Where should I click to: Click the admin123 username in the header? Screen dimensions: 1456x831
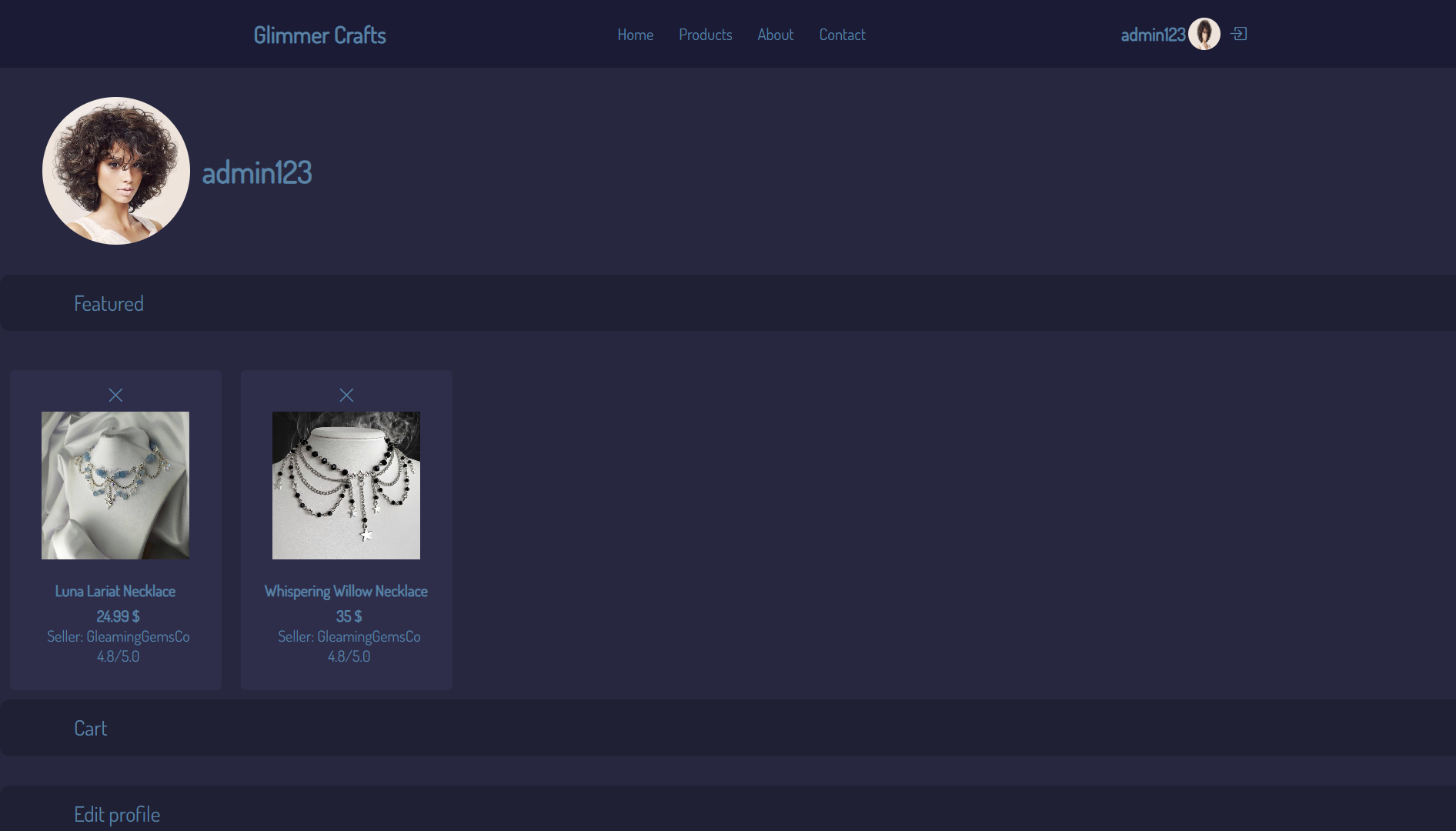pos(1153,35)
